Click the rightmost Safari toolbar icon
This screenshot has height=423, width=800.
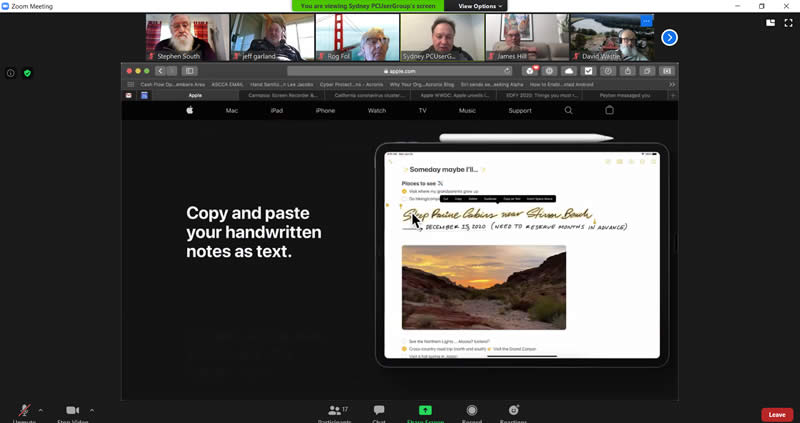[666, 71]
